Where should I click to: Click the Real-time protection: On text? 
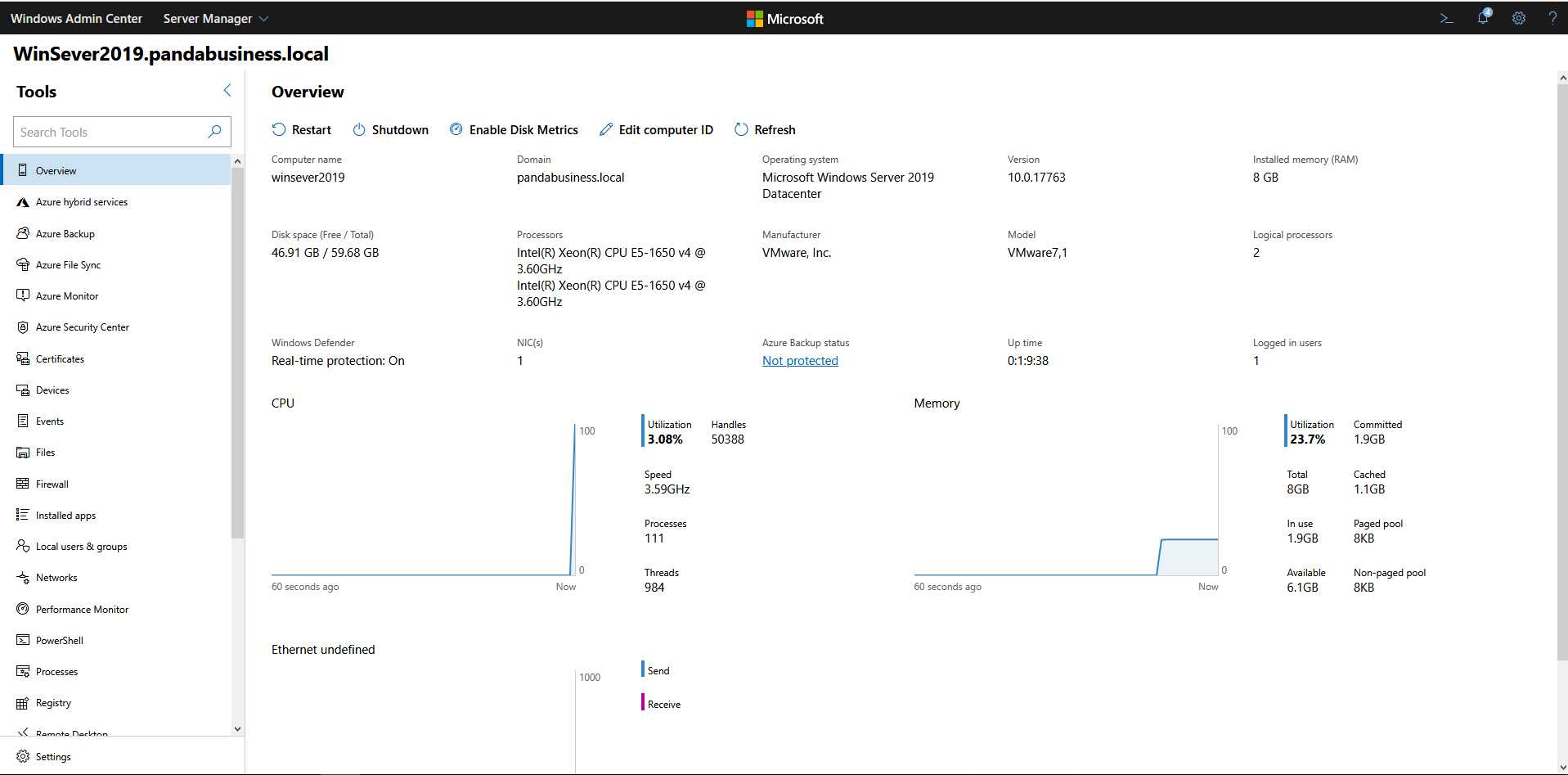click(x=338, y=360)
